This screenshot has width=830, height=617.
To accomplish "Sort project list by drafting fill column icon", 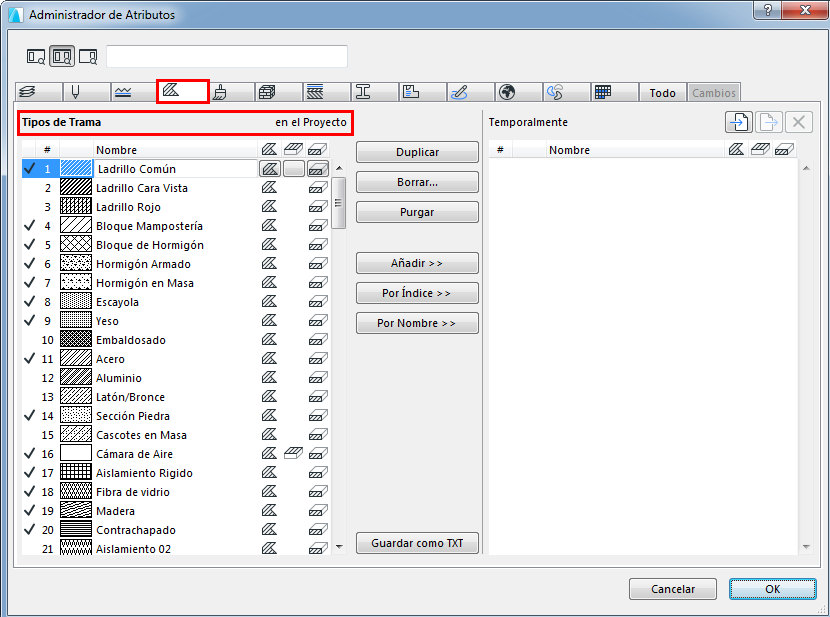I will [x=269, y=149].
